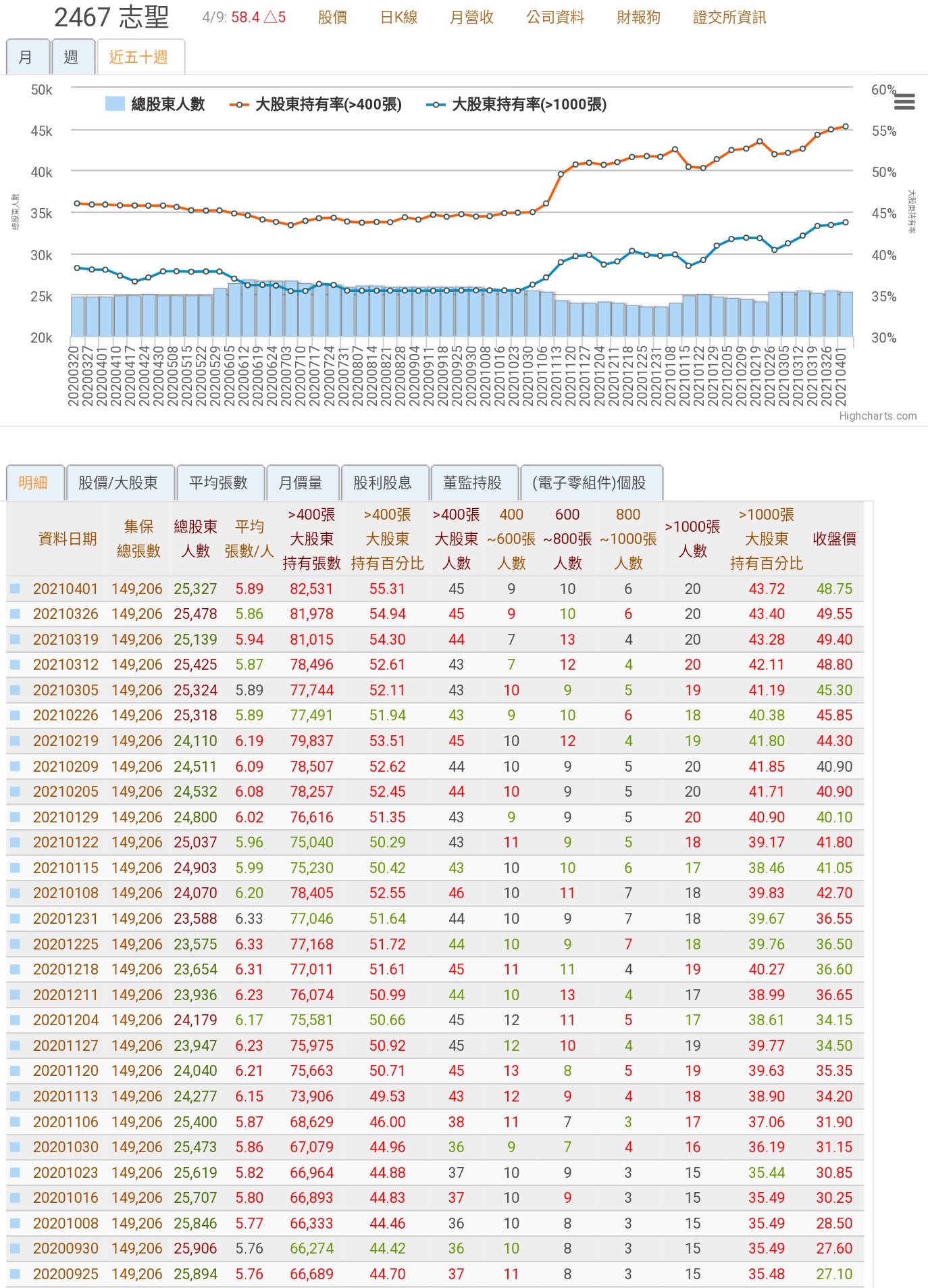Open the 董監持股 tab
Screen dimensions: 928x1288
(472, 482)
